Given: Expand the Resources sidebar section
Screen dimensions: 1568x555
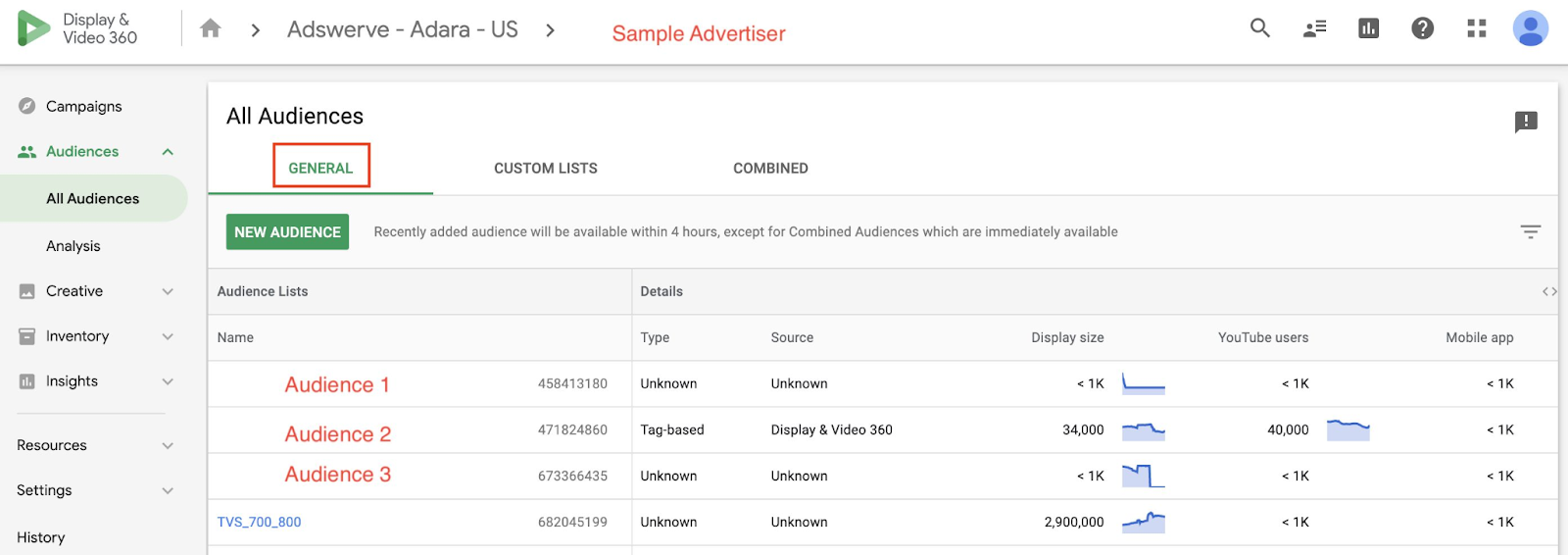Looking at the screenshot, I should pos(168,445).
